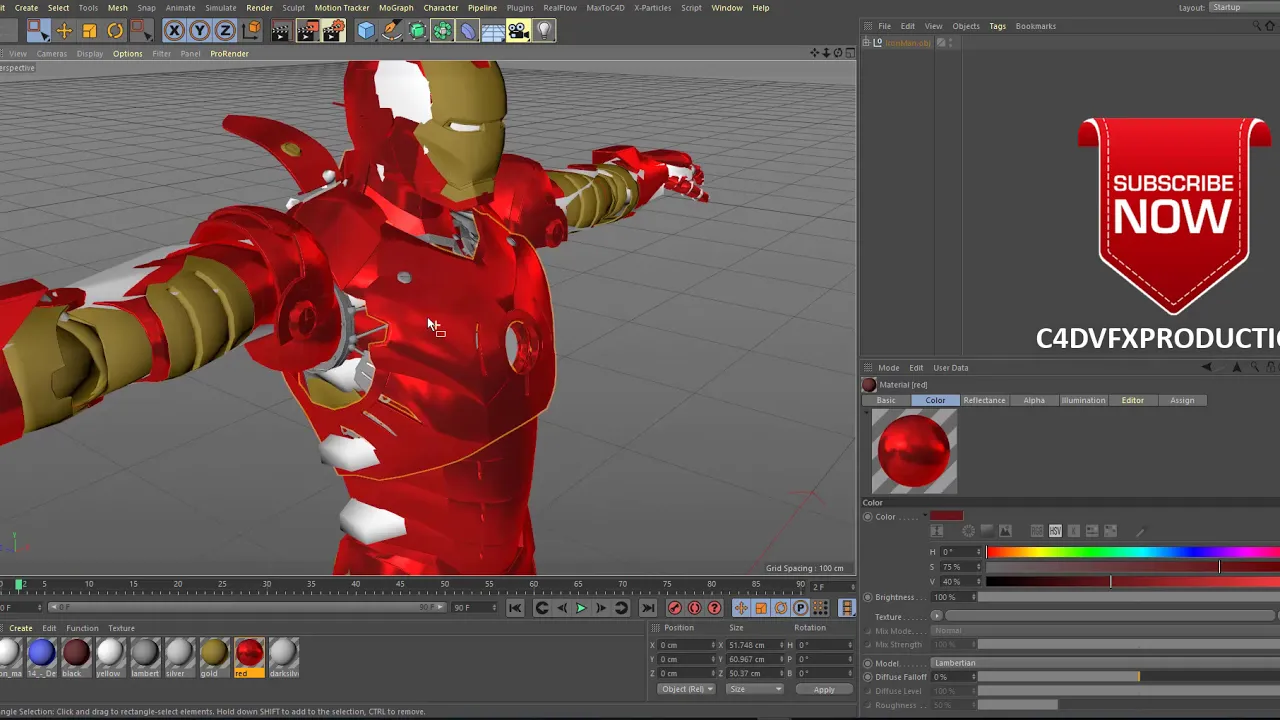Add a Light object
This screenshot has width=1280, height=720.
pyautogui.click(x=544, y=31)
